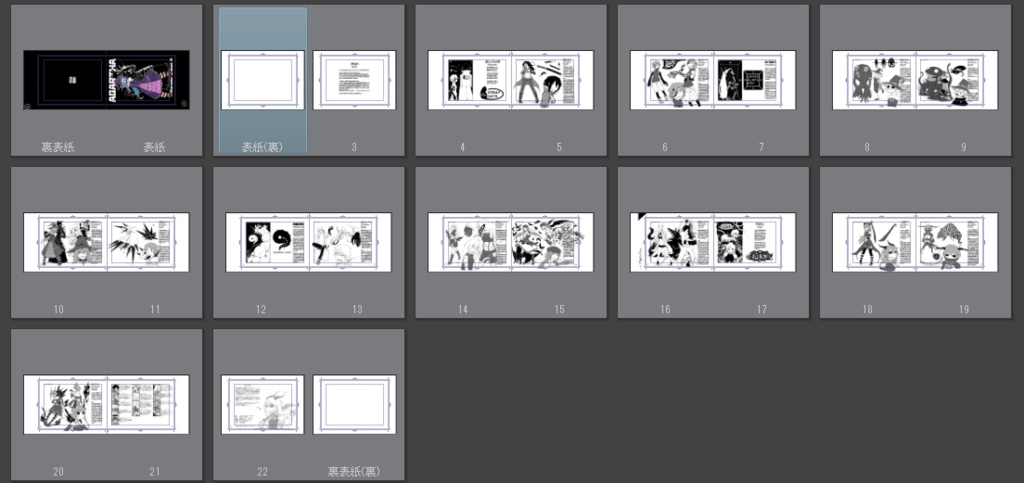This screenshot has height=483, width=1024.
Task: Select page 9 thumbnail
Action: [957, 80]
